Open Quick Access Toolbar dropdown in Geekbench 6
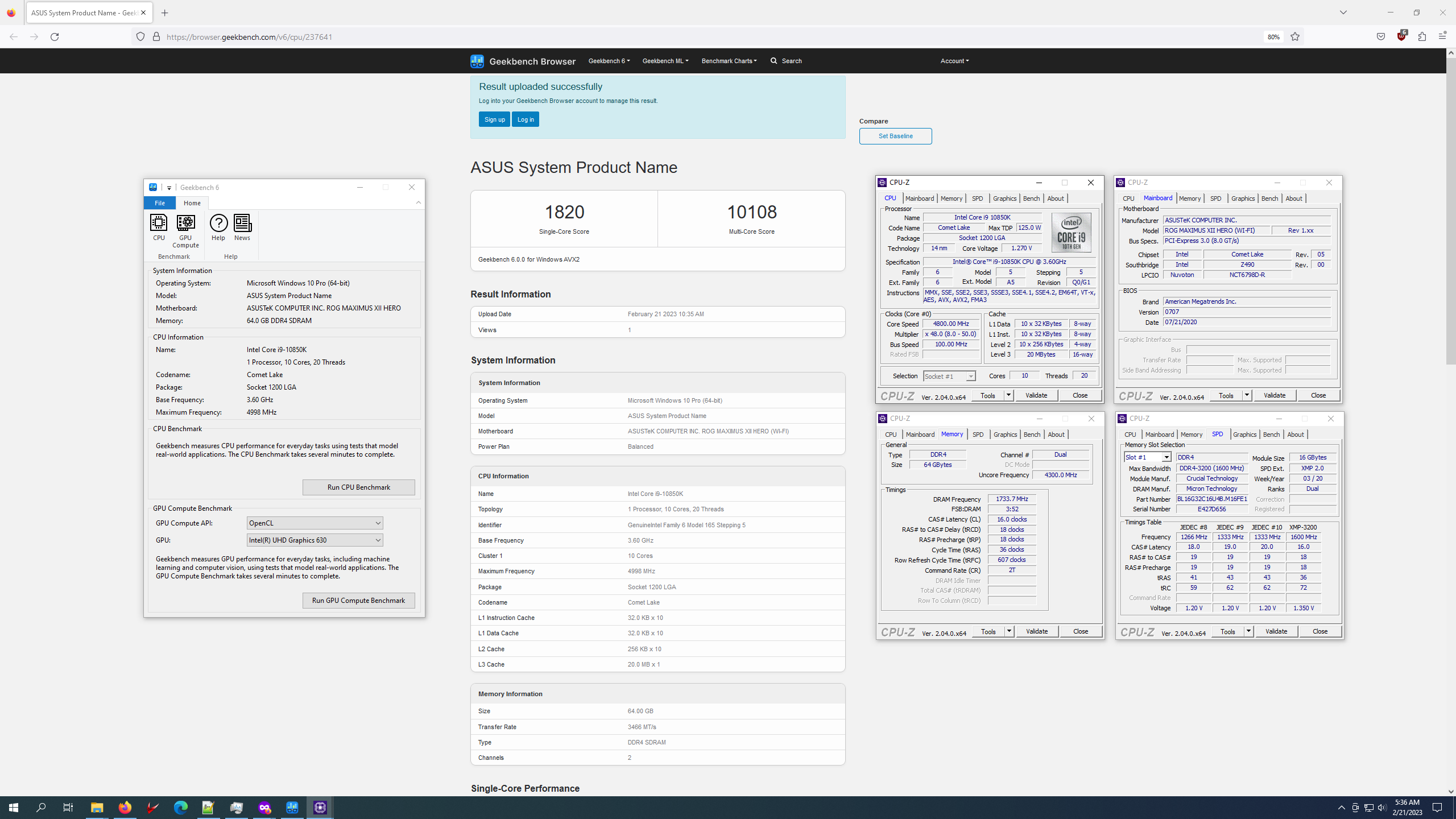 (x=169, y=188)
